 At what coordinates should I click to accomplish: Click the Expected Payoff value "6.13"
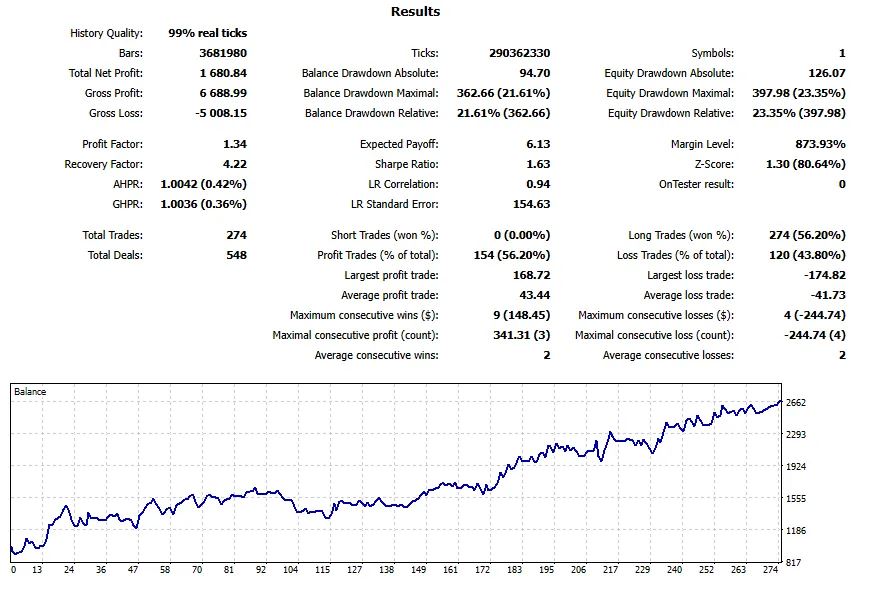[538, 144]
